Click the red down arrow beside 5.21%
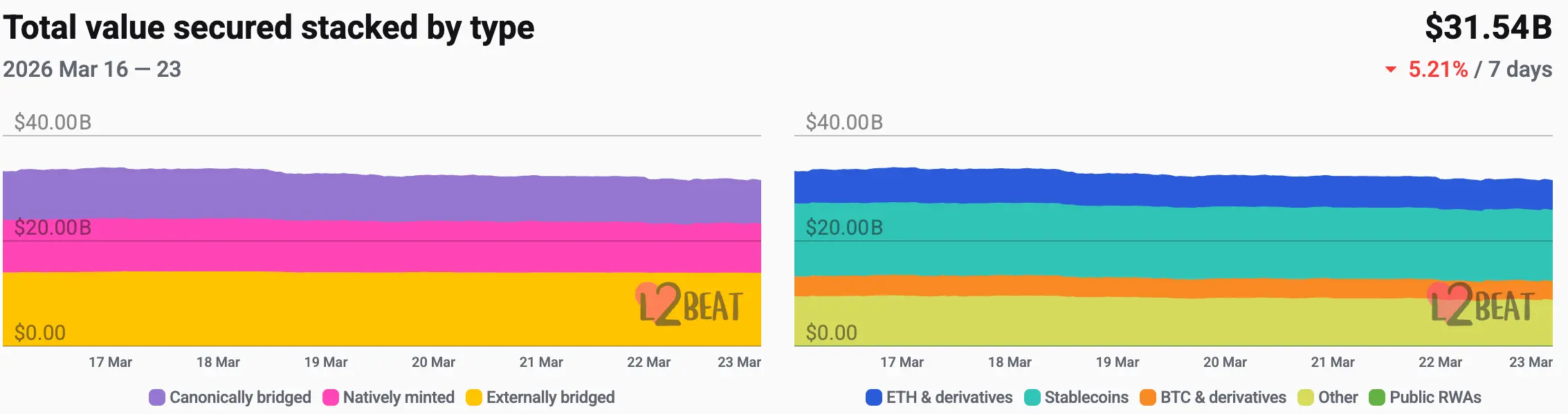Image resolution: width=1568 pixels, height=414 pixels. coord(1391,70)
